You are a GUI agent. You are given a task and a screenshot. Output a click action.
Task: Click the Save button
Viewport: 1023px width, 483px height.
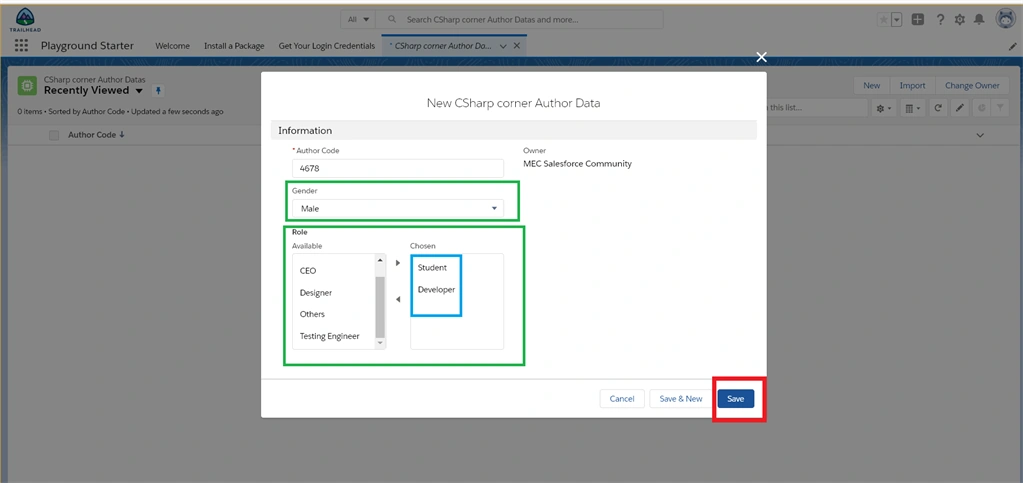point(735,399)
